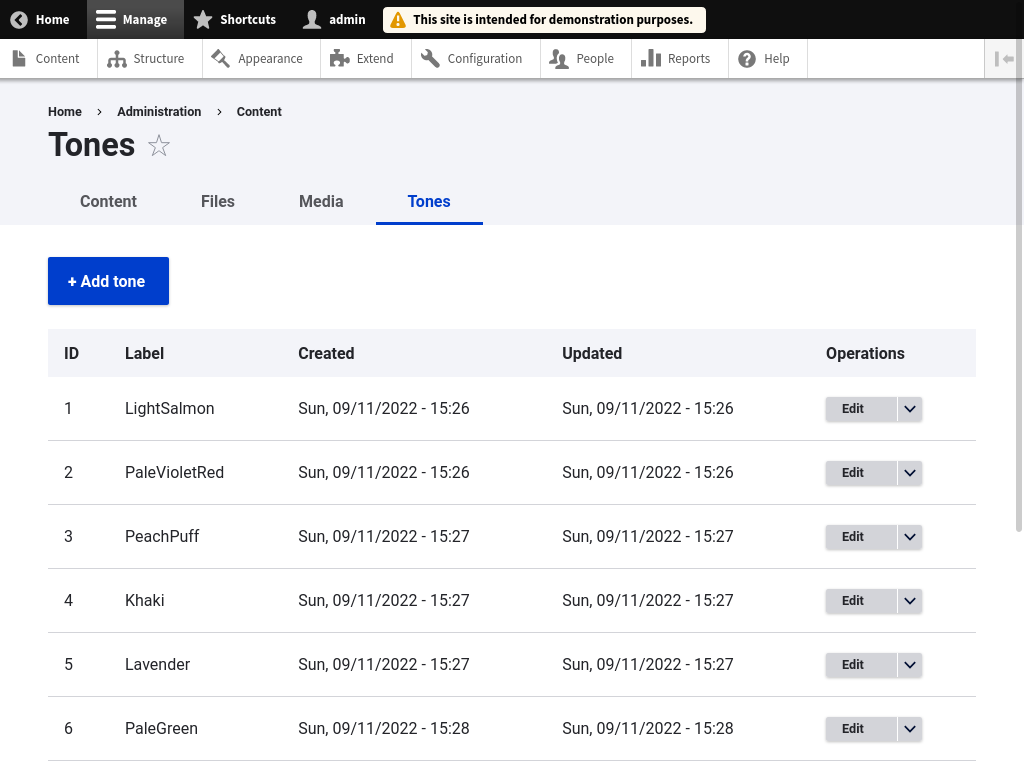Switch to the Media tab
The width and height of the screenshot is (1024, 768).
click(321, 201)
